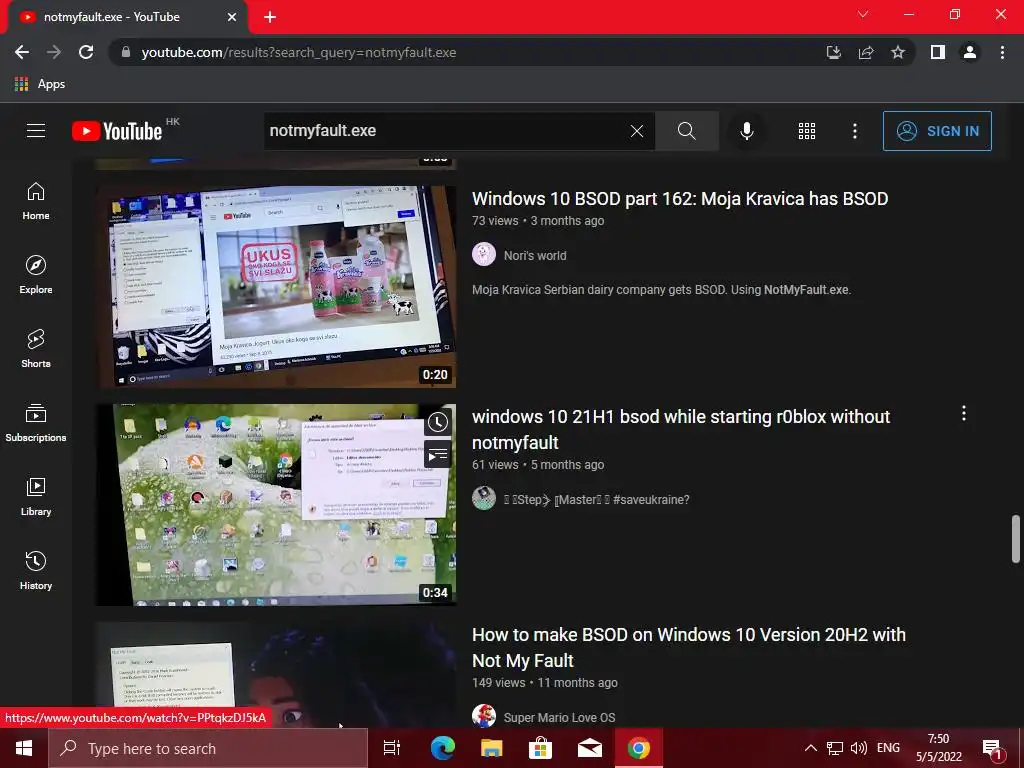1024x768 pixels.
Task: Open Explore in the sidebar
Action: (36, 275)
